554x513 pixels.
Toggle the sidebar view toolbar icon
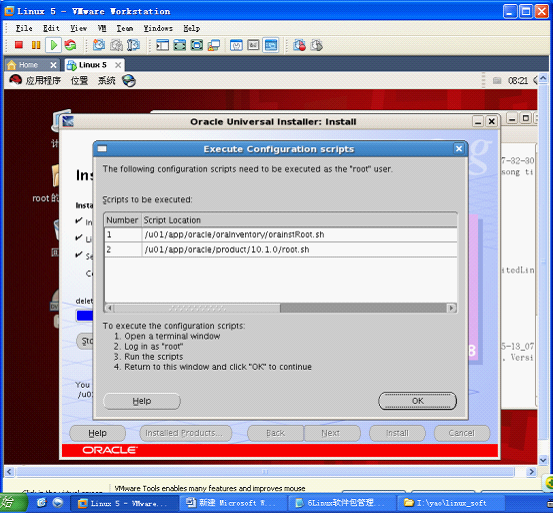coord(163,45)
